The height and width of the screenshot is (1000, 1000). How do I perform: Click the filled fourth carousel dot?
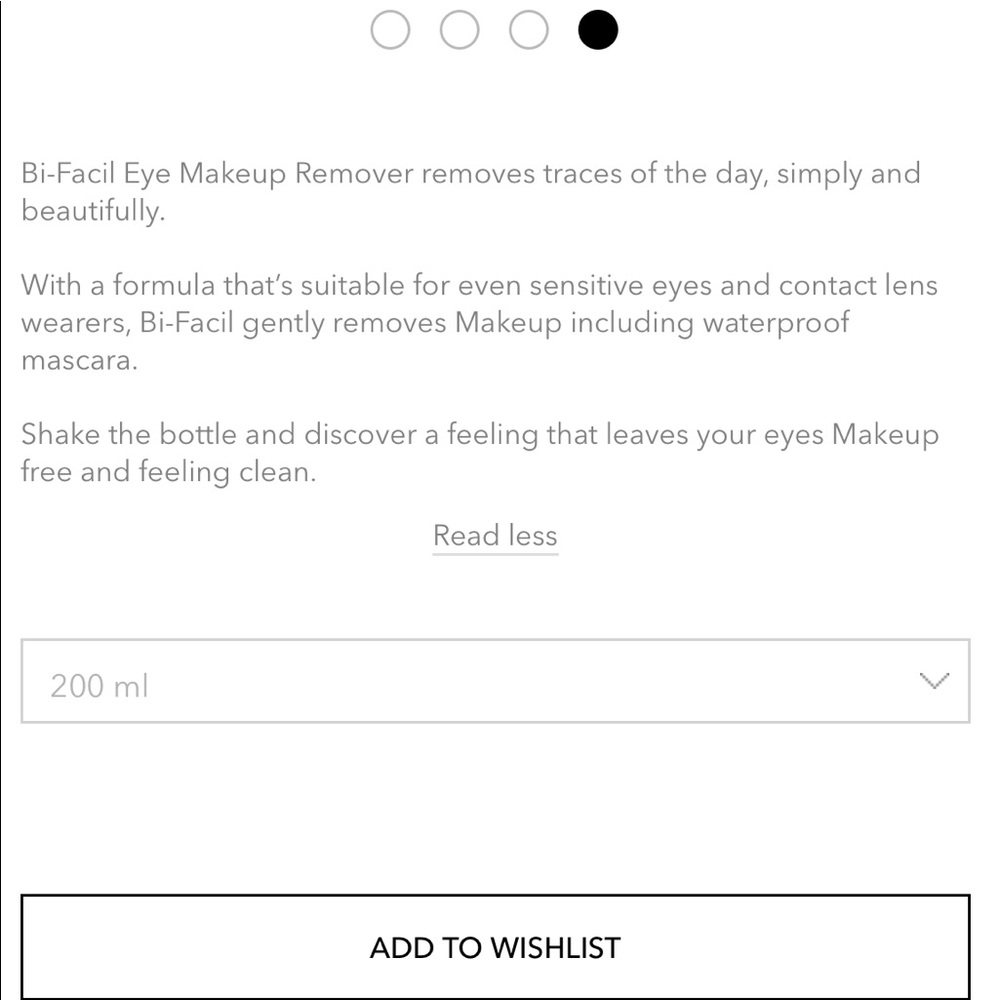coord(598,30)
